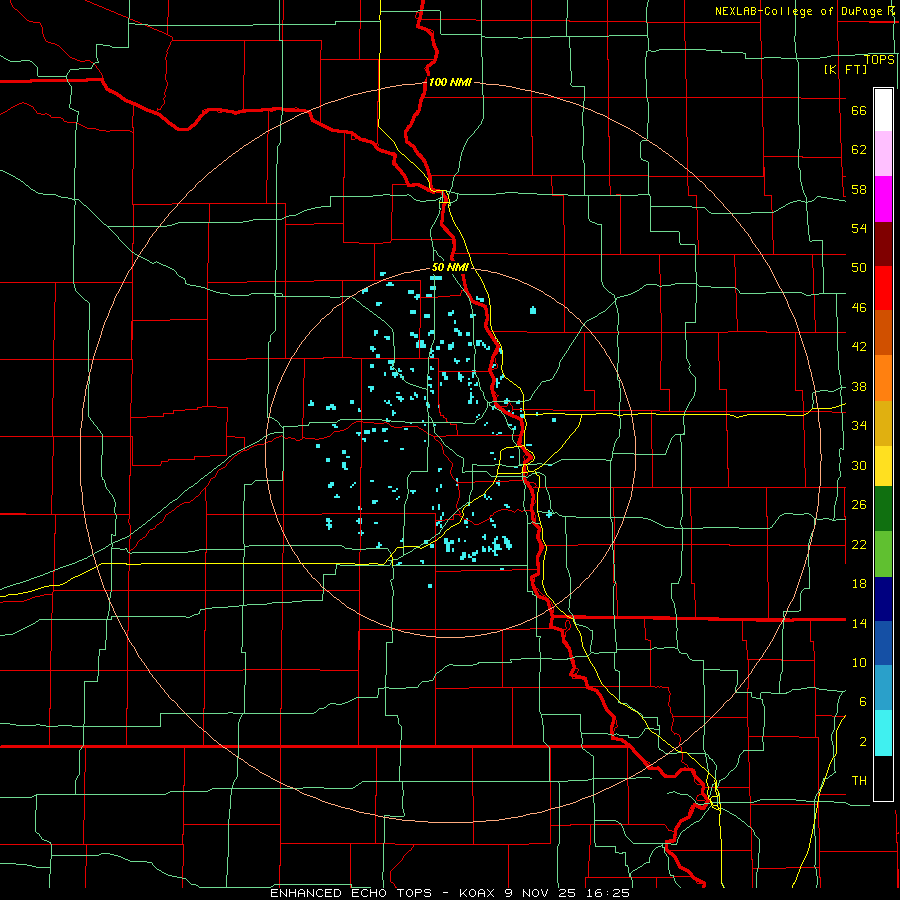This screenshot has width=900, height=900.
Task: Click the magenta swatch below 58
Action: point(883,199)
